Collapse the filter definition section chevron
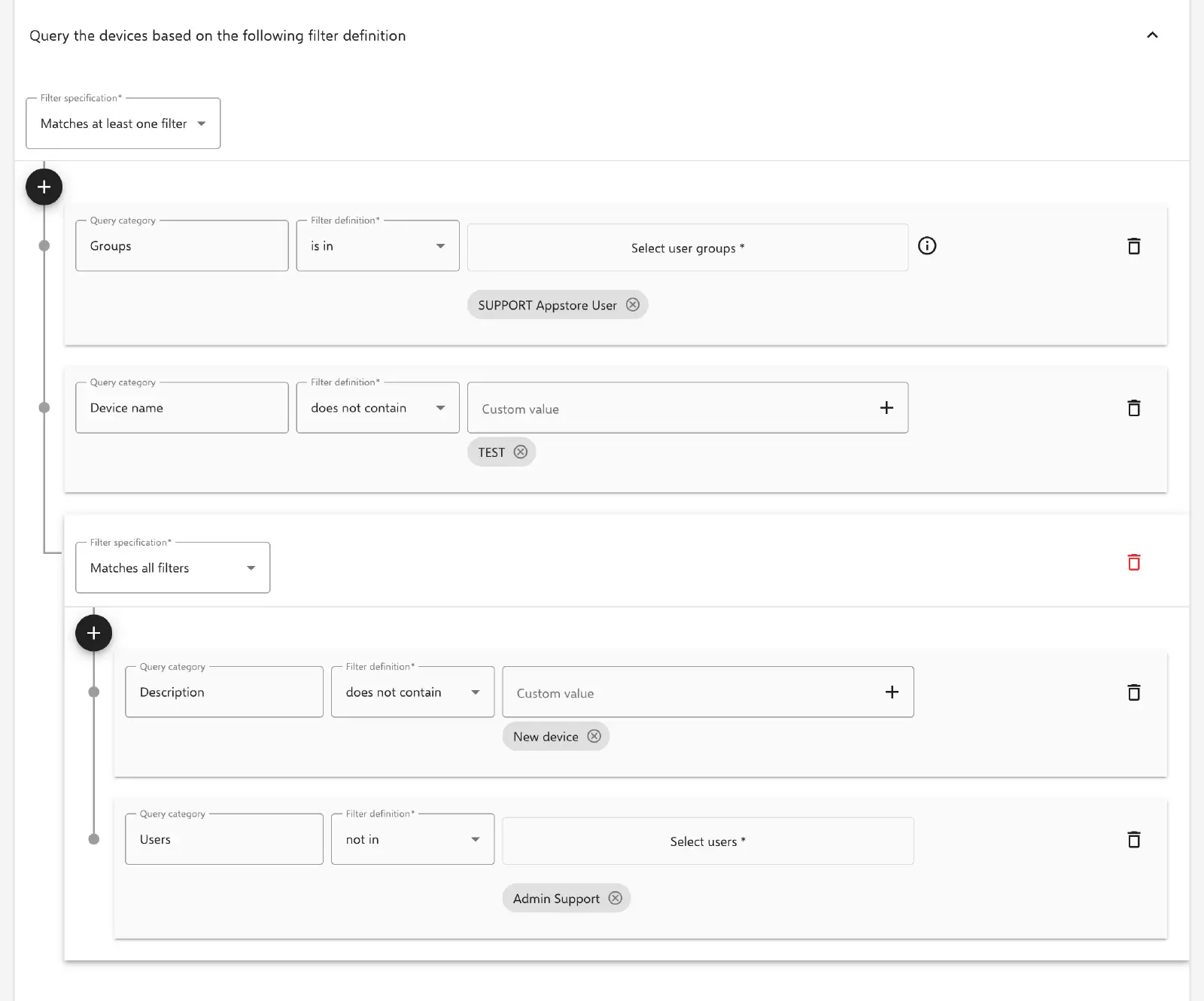1204x1001 pixels. coord(1152,35)
